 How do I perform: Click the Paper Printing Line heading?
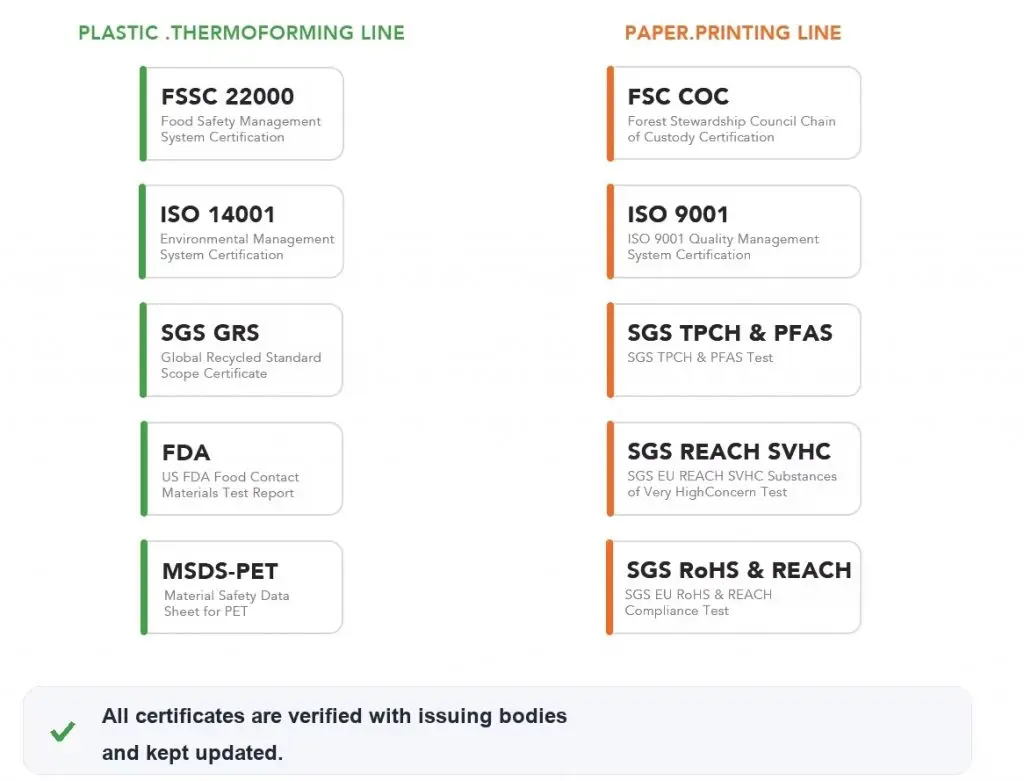tap(733, 33)
